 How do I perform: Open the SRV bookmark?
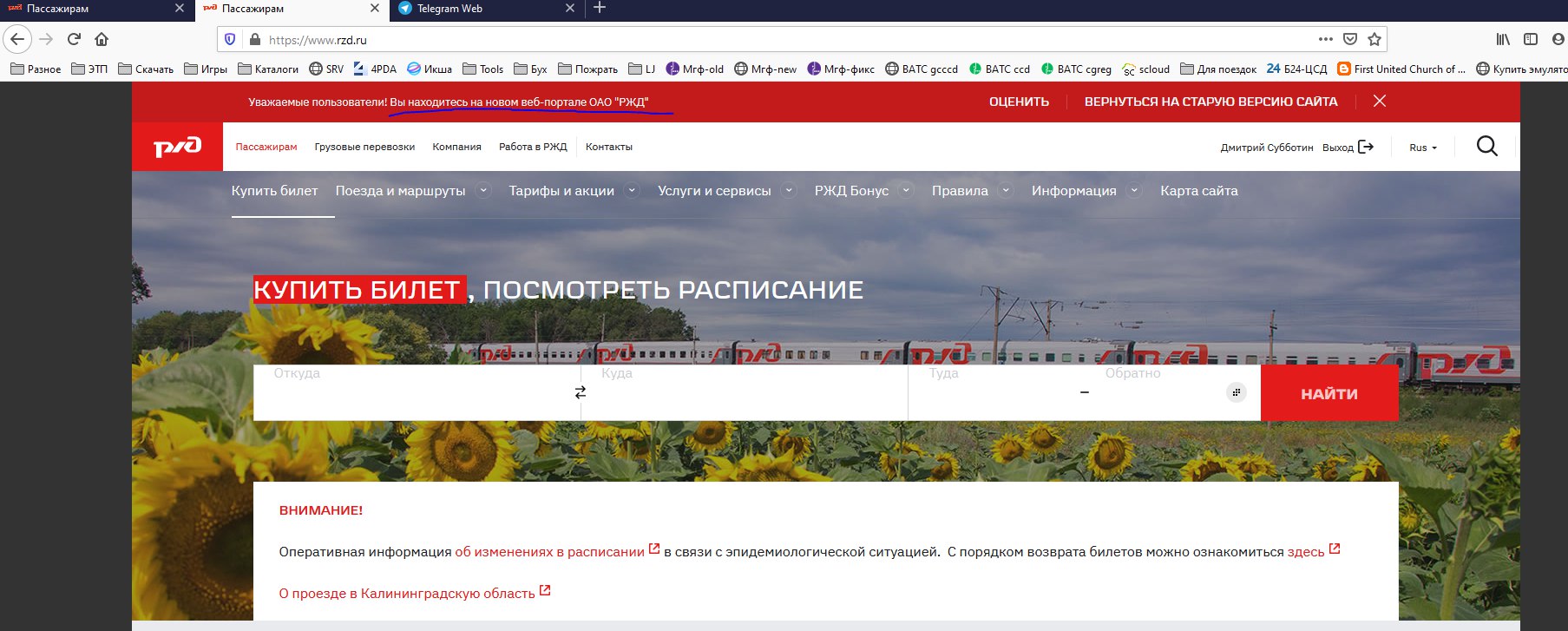point(326,69)
